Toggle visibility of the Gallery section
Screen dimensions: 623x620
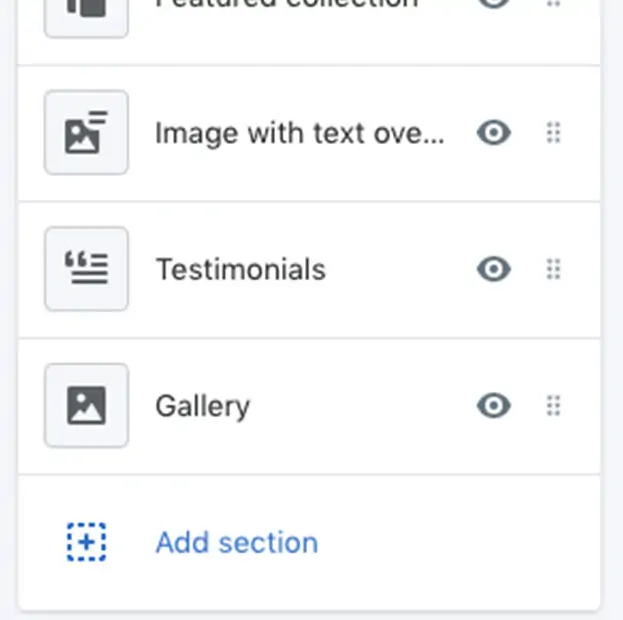click(494, 405)
